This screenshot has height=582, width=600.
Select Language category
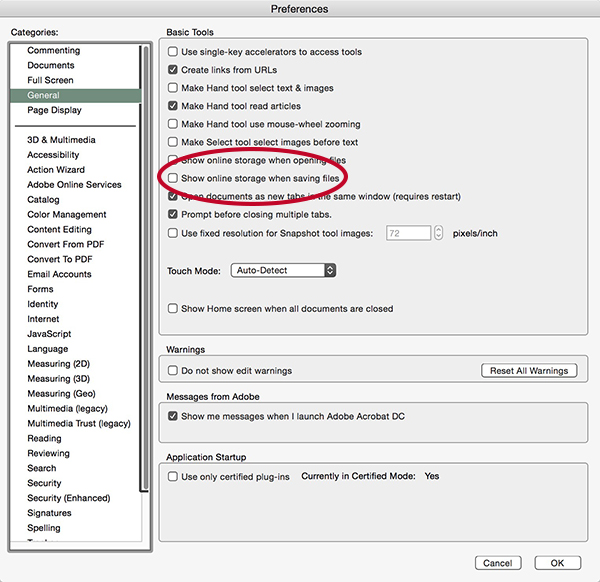click(x=47, y=349)
